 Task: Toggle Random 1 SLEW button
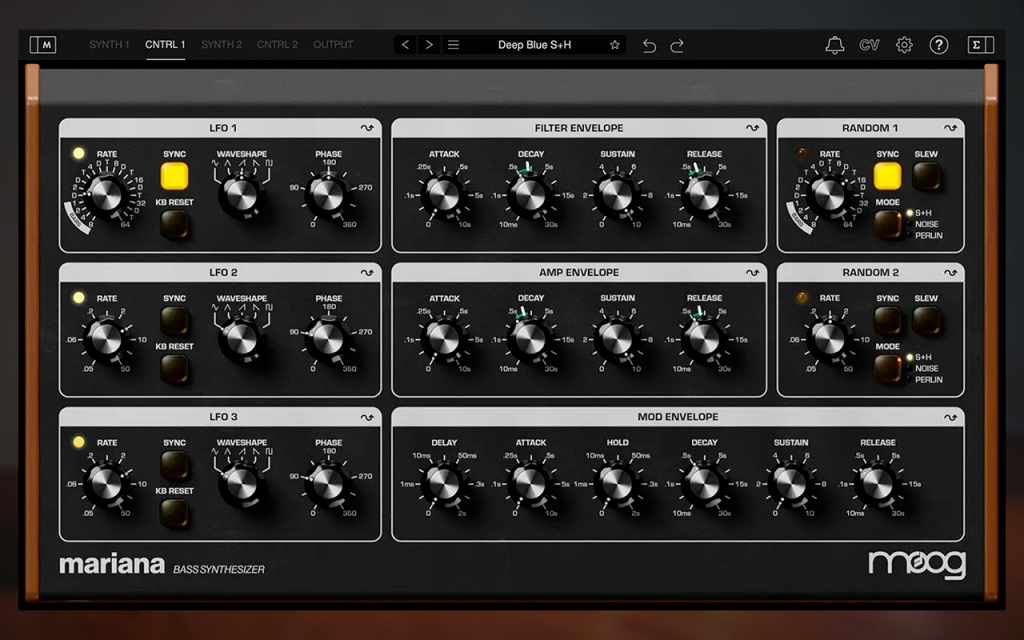pos(926,176)
